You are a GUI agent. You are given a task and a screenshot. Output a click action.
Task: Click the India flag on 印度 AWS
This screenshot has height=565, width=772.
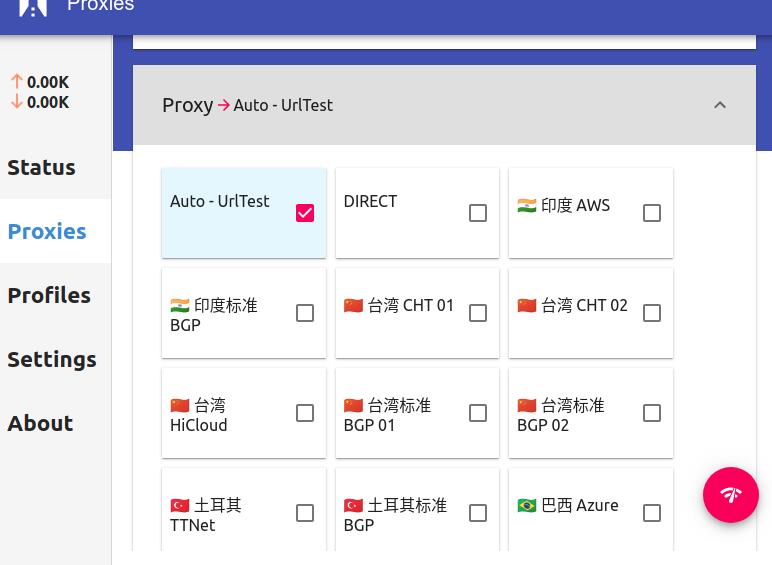pos(527,205)
